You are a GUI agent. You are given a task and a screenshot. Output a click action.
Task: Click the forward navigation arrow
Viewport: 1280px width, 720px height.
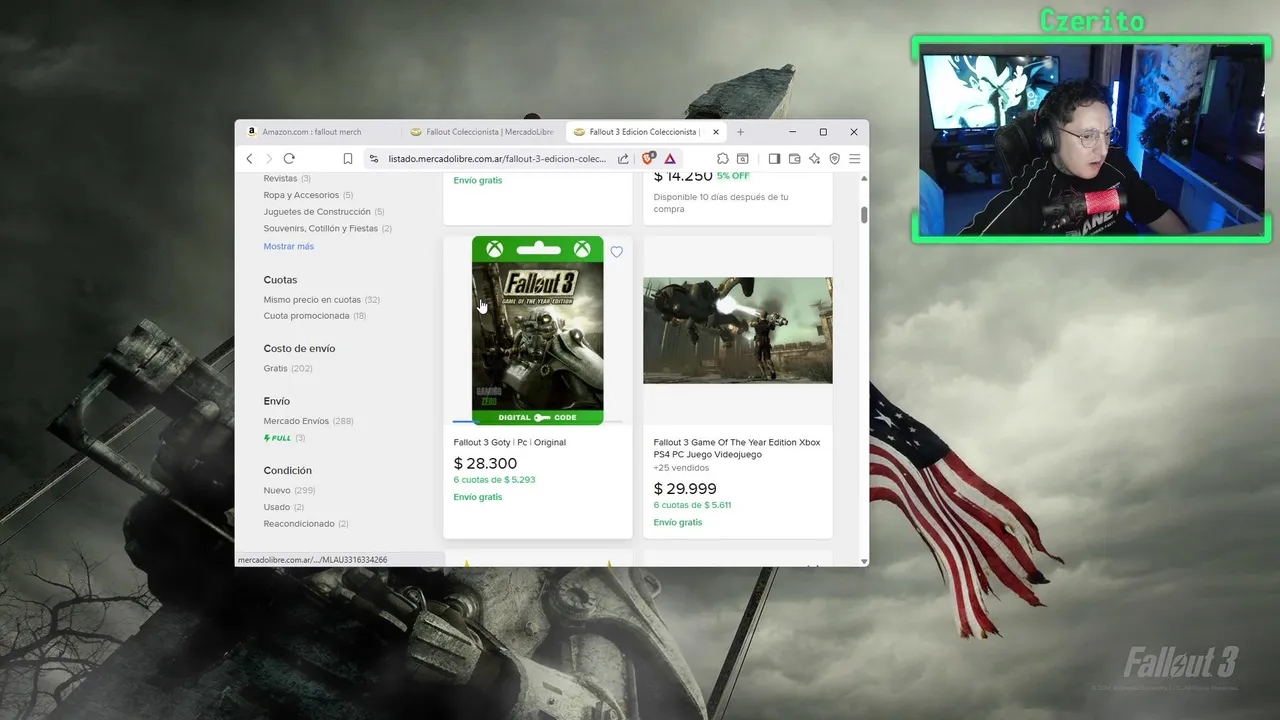[268, 158]
